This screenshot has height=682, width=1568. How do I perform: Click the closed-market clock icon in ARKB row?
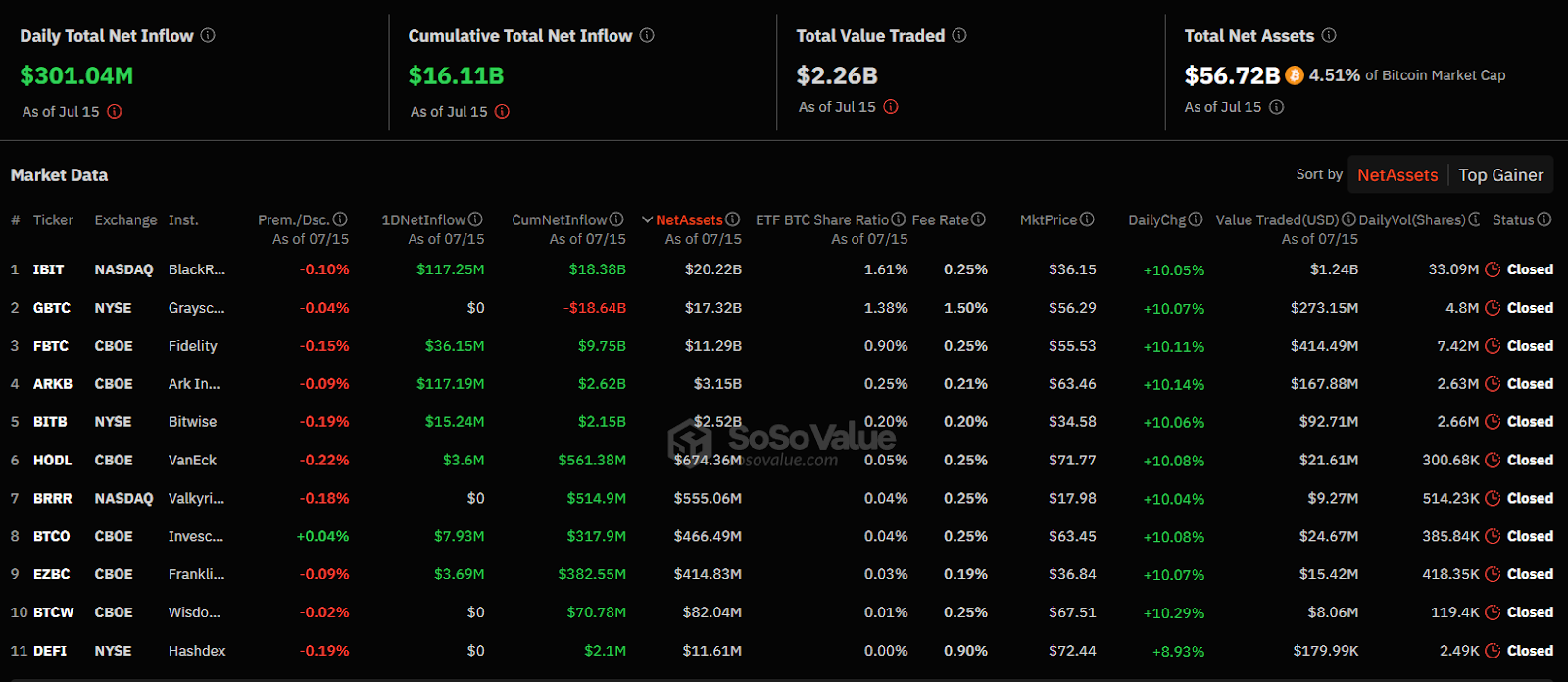(x=1493, y=384)
